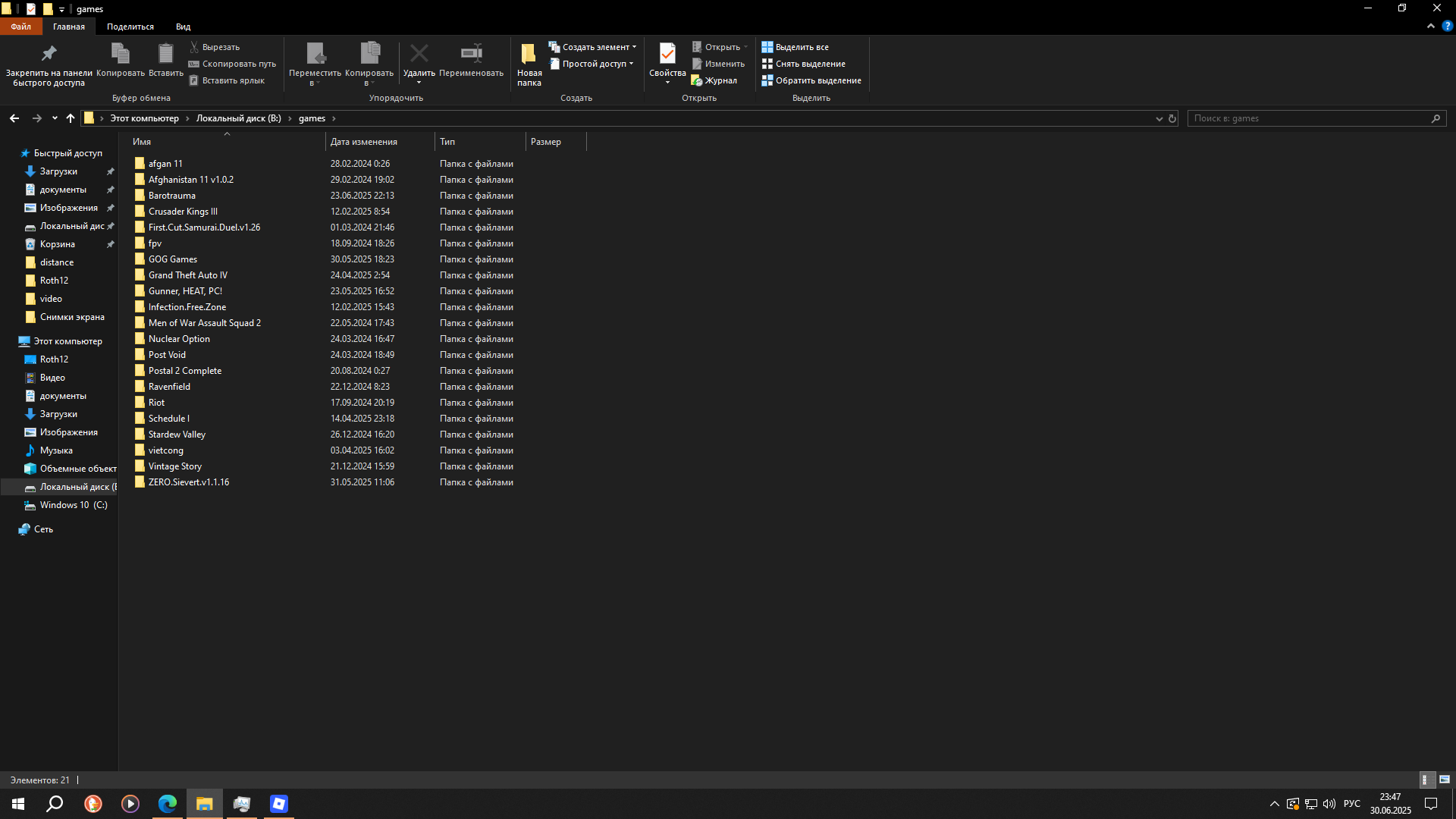Click the Select all icon

coord(767,47)
